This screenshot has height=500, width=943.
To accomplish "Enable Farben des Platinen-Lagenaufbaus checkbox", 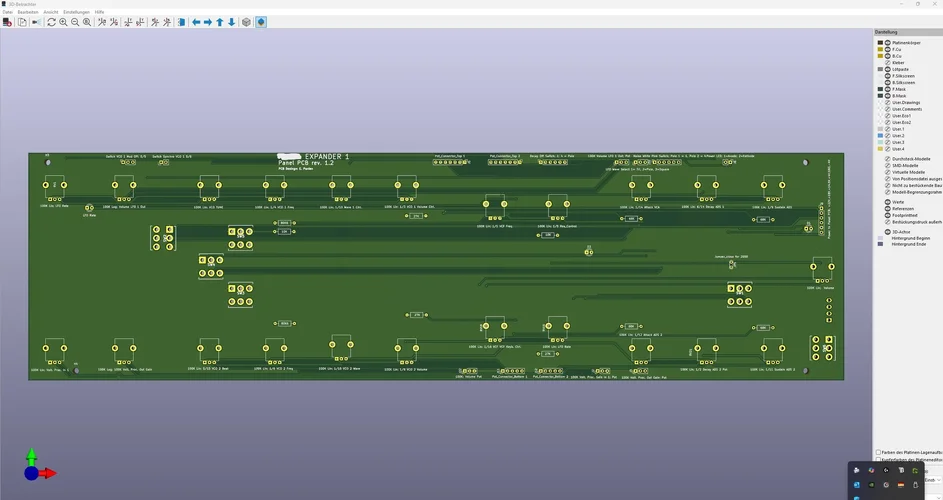I will tap(879, 452).
